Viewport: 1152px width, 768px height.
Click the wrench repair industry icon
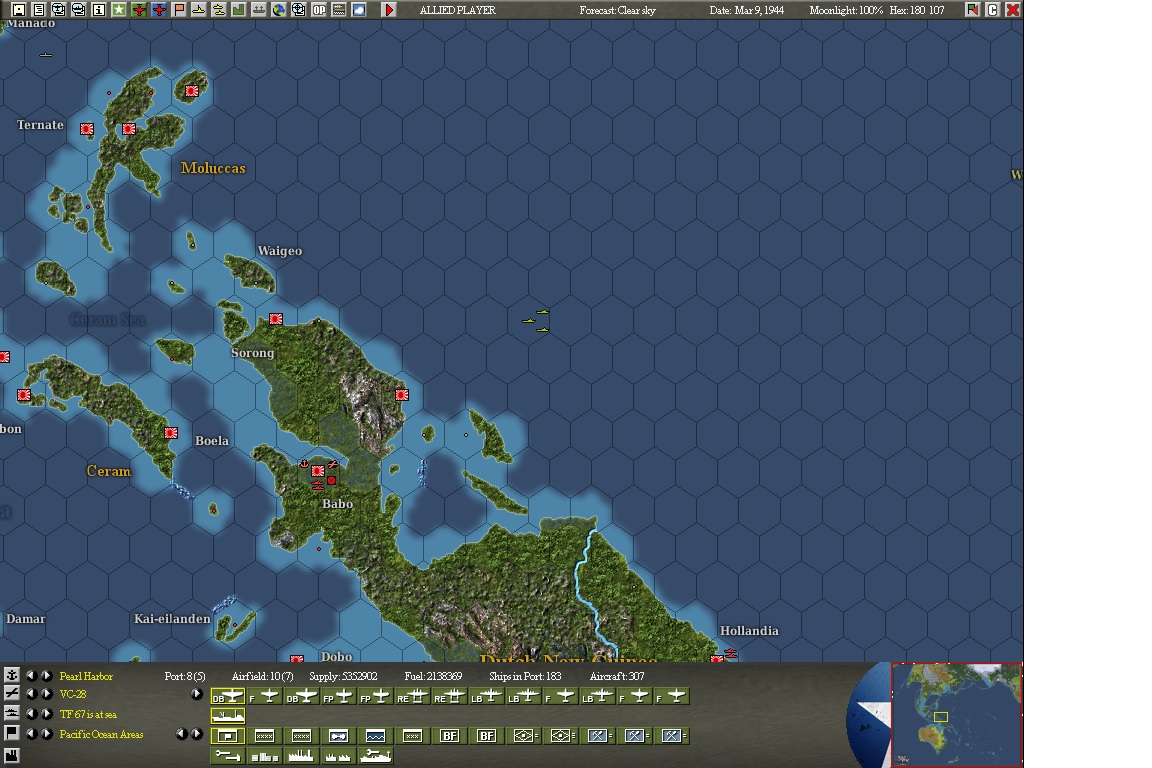228,756
